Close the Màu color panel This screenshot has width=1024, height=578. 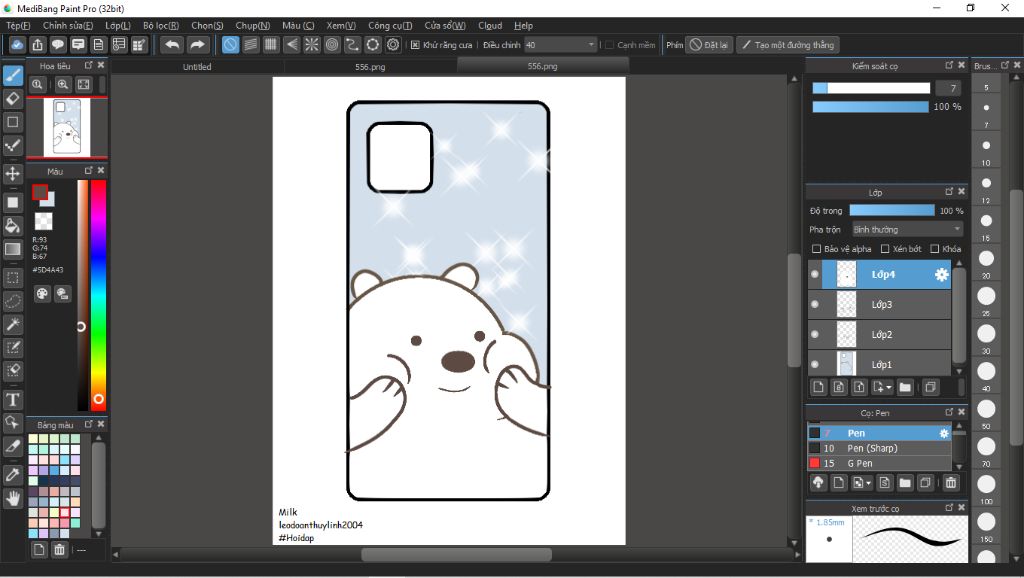[101, 170]
